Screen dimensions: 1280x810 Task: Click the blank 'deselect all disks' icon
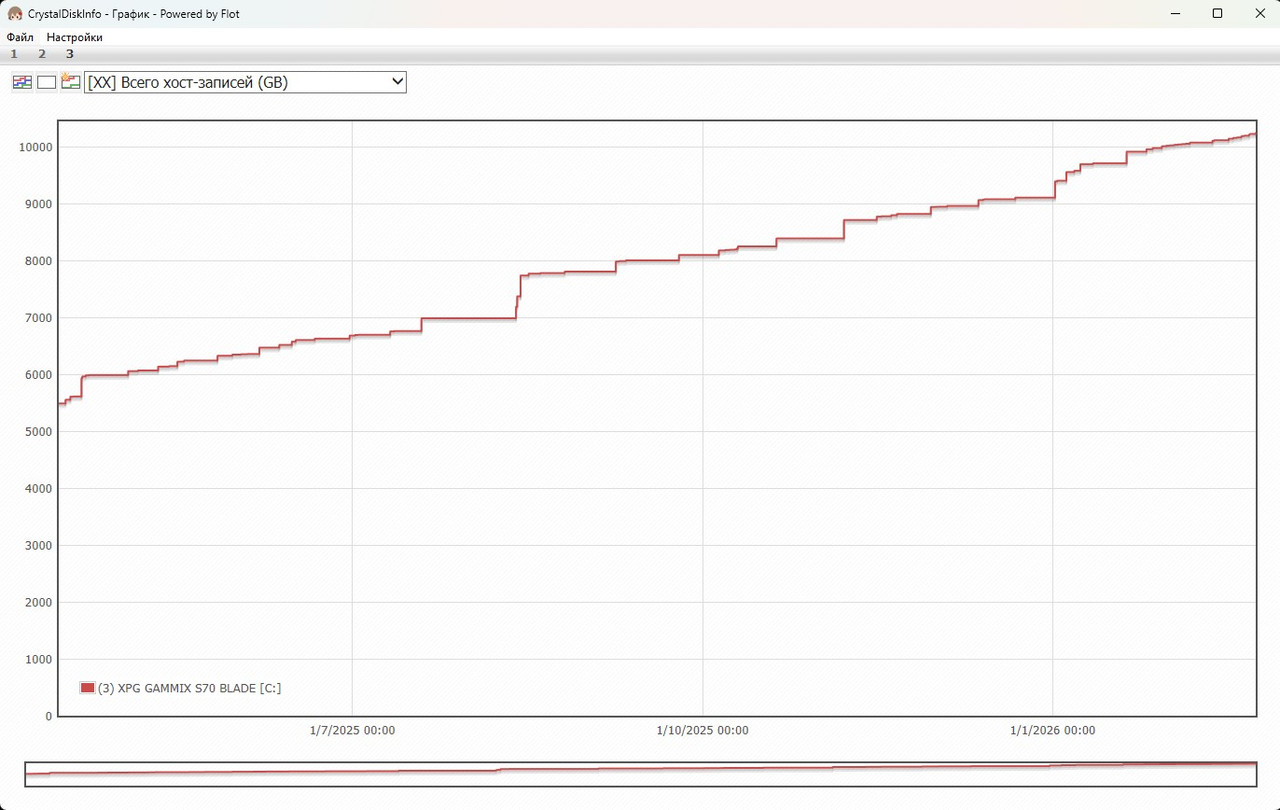46,82
